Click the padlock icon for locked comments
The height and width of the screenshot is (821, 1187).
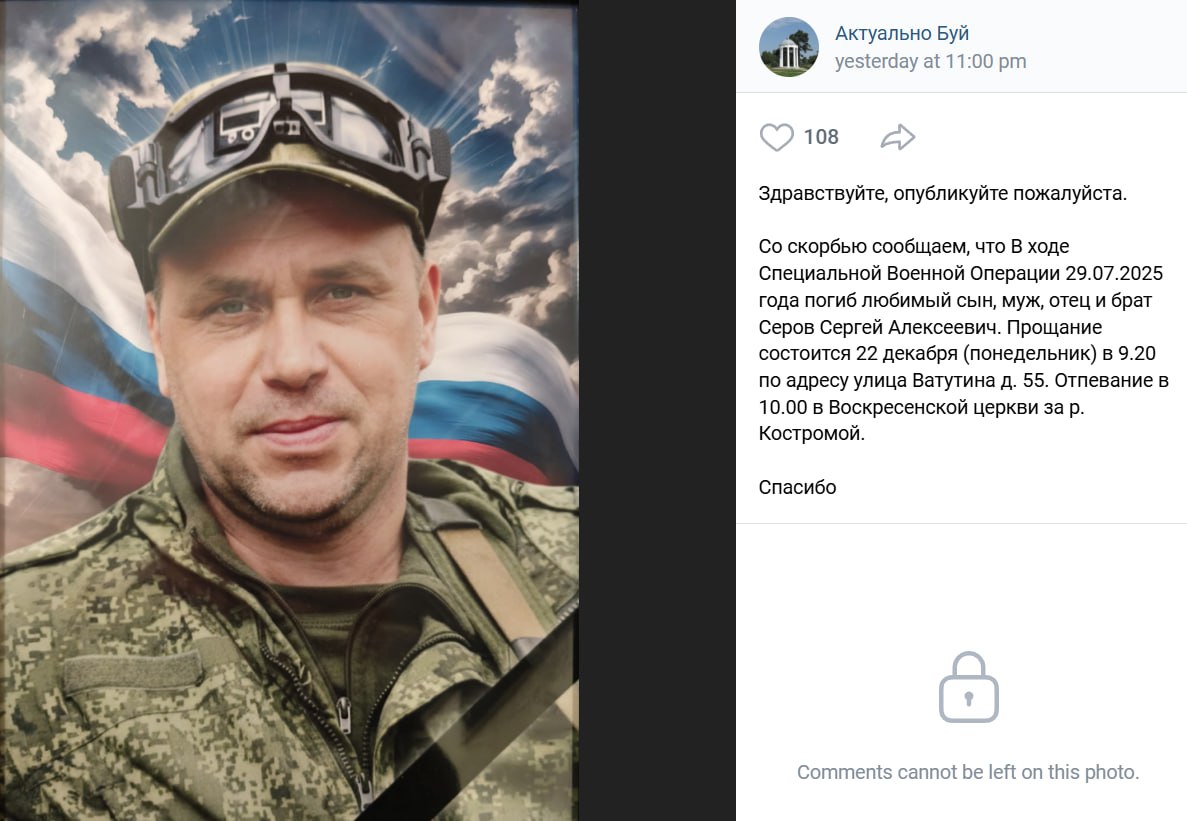click(968, 687)
